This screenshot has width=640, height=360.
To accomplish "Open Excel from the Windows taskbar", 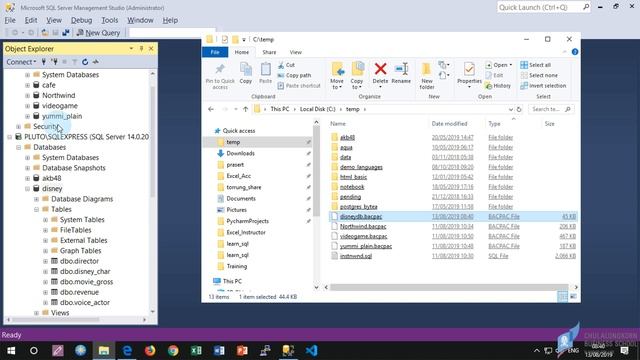I will [x=196, y=351].
